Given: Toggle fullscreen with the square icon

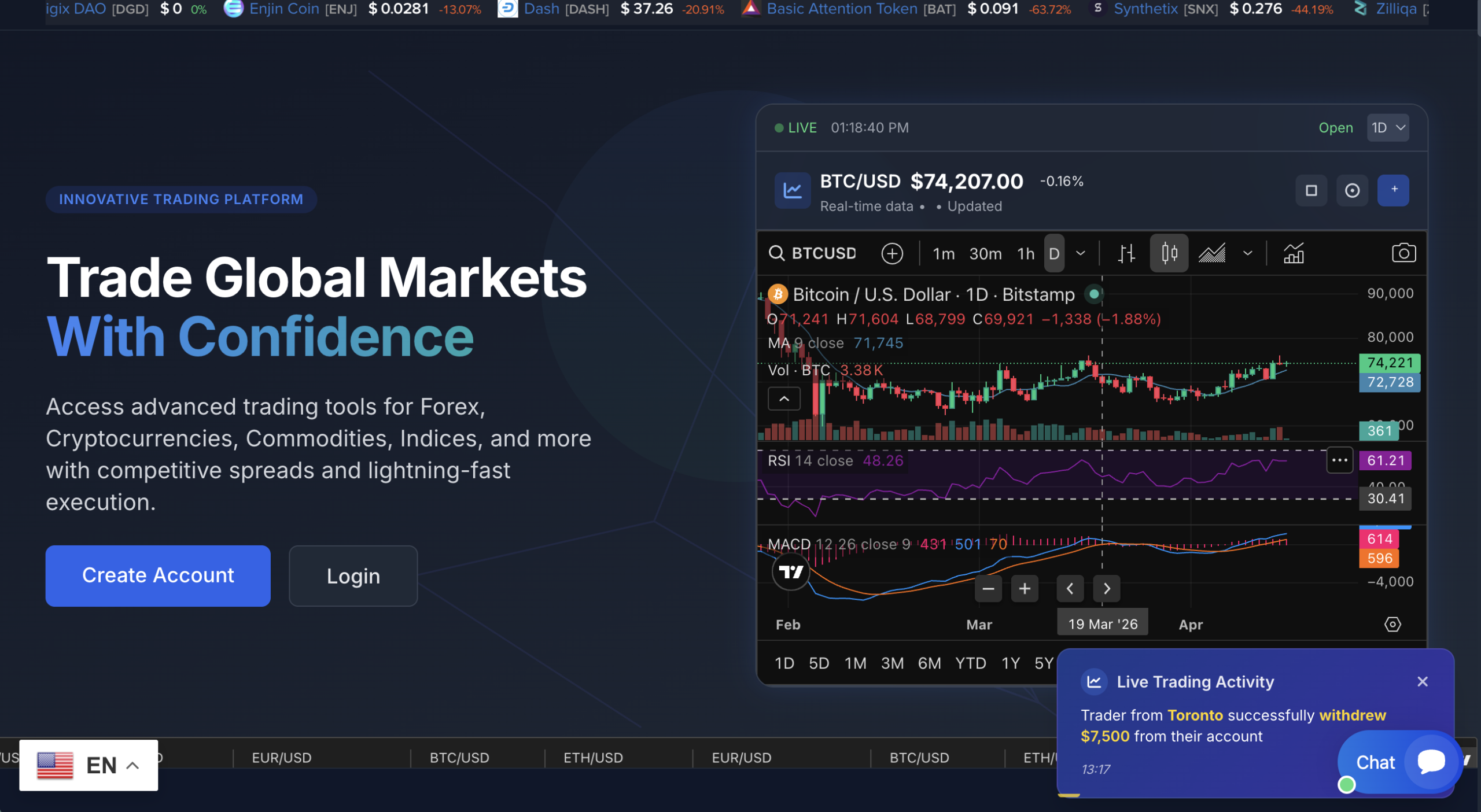Looking at the screenshot, I should pos(1311,190).
